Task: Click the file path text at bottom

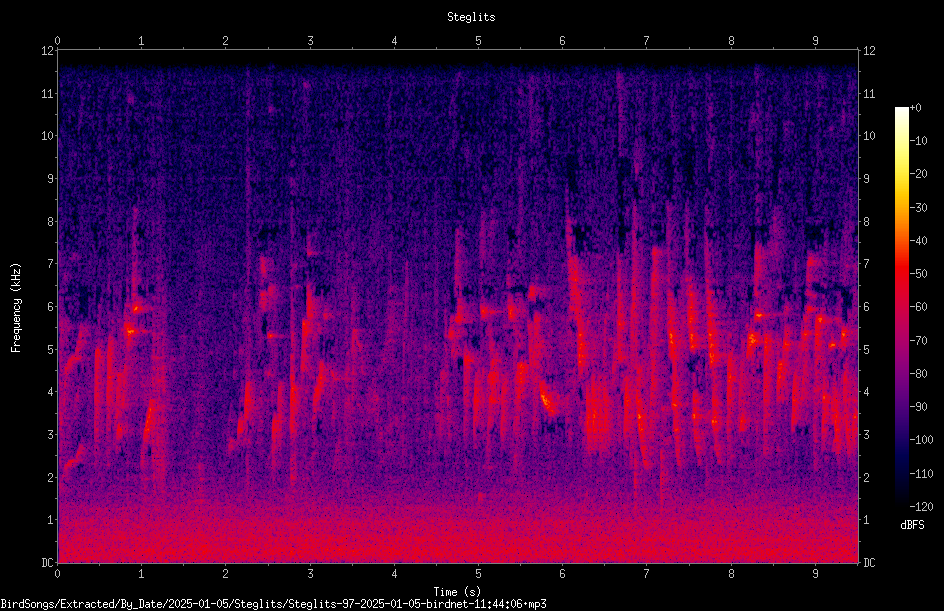Action: coord(273,604)
